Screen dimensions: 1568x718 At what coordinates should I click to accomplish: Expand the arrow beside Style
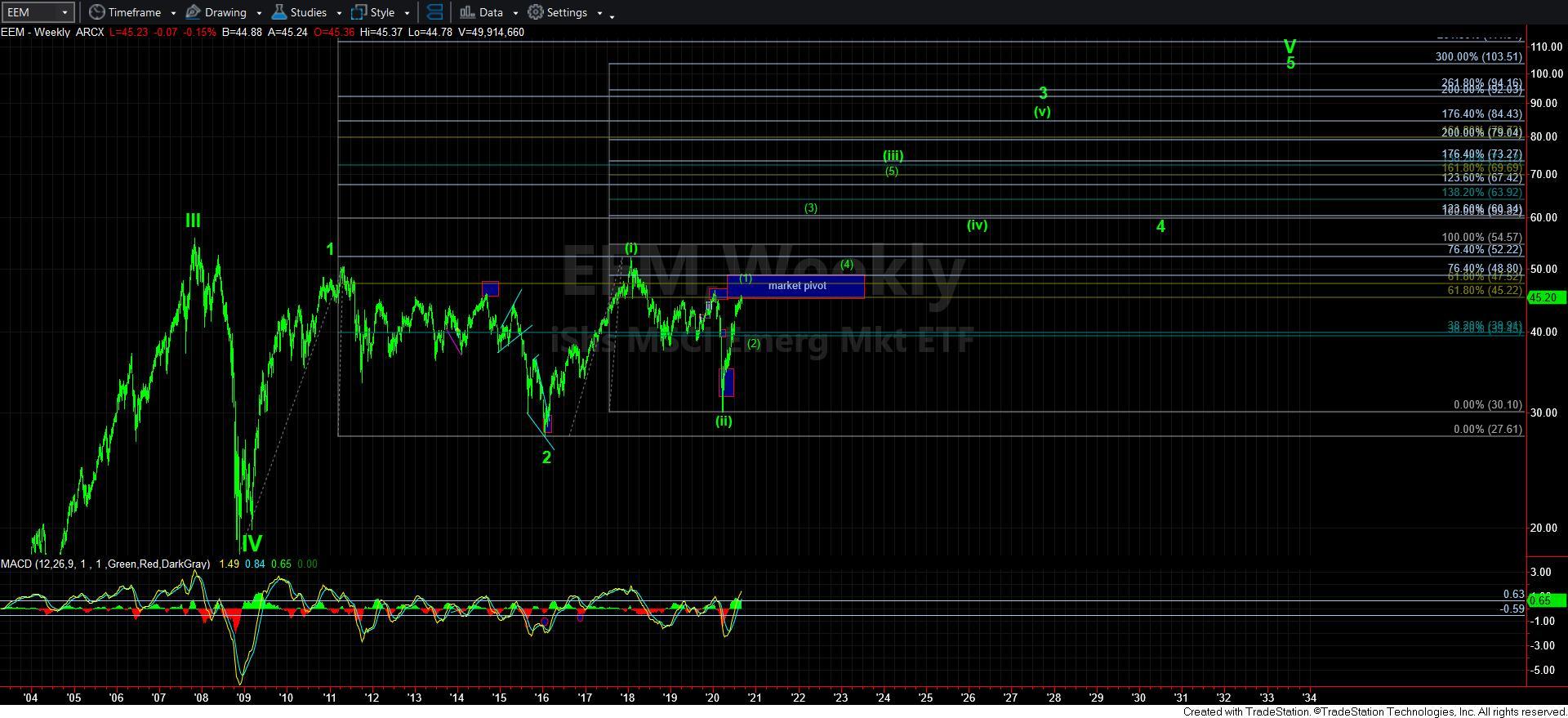point(407,13)
